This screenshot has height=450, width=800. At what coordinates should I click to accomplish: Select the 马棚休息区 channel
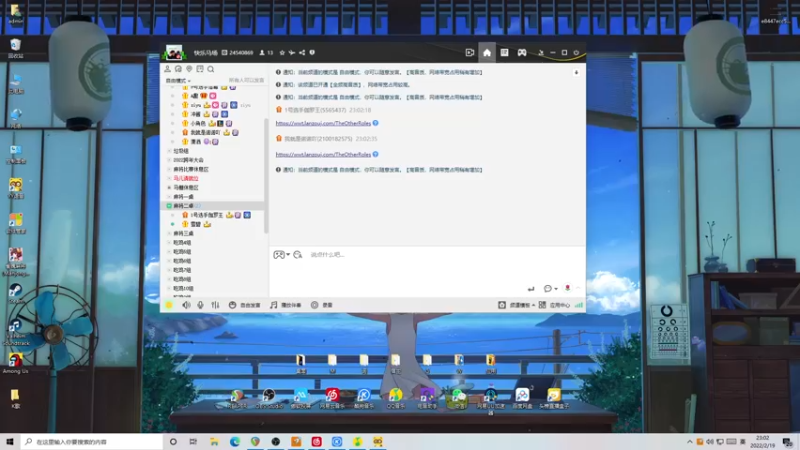point(186,188)
